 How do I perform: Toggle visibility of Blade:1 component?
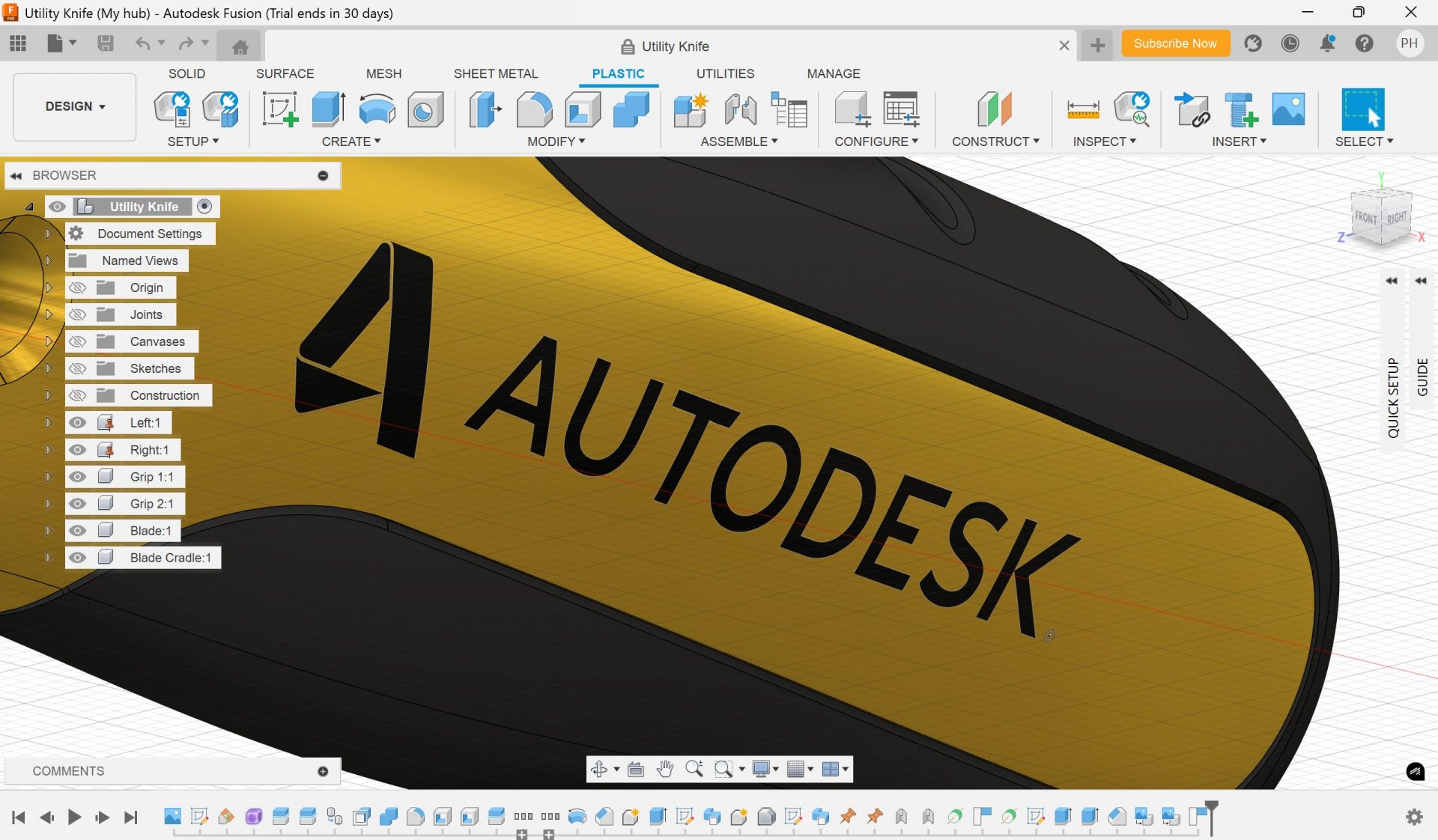click(x=78, y=531)
